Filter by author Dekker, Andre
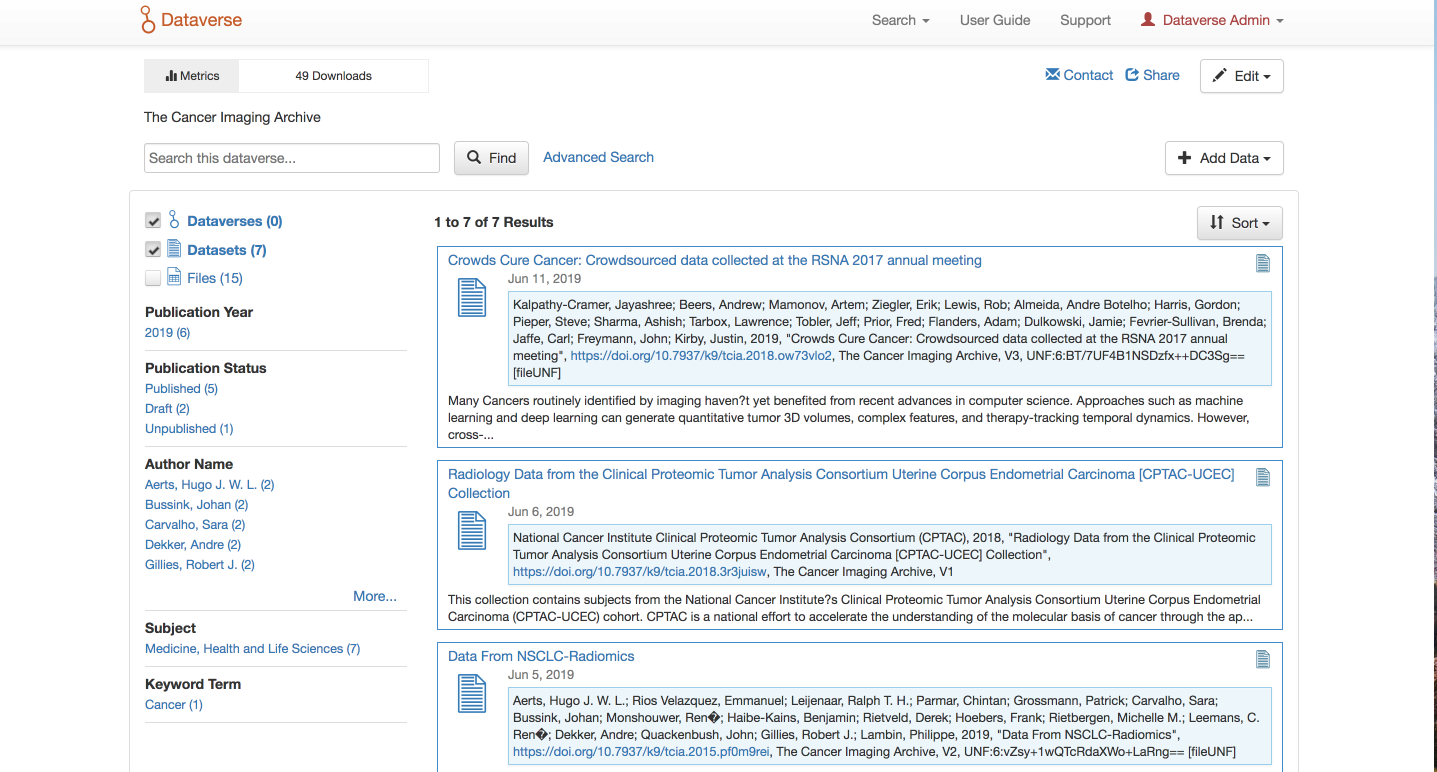Viewport: 1437px width, 772px height. [x=193, y=544]
